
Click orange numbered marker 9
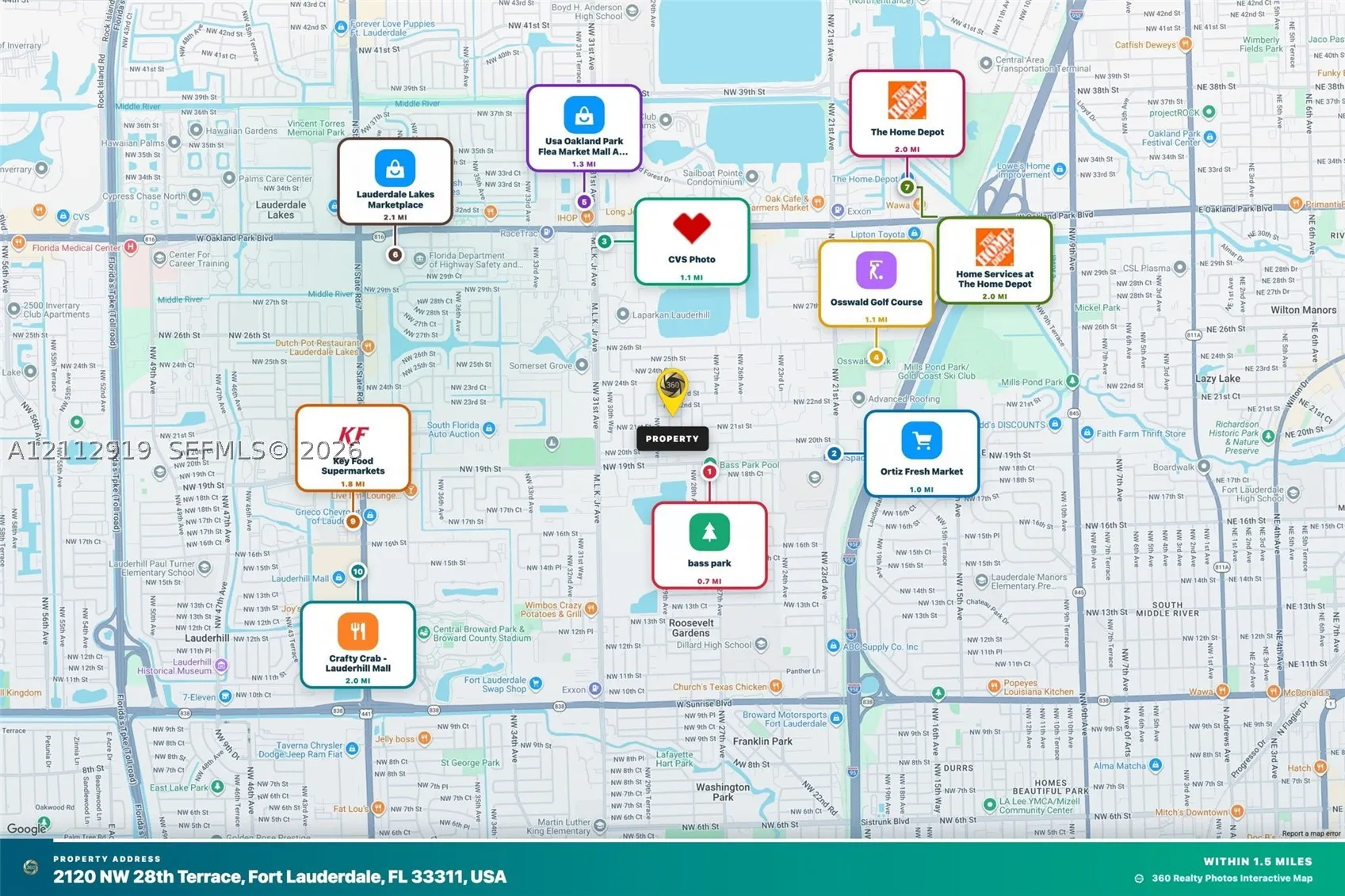tap(353, 521)
